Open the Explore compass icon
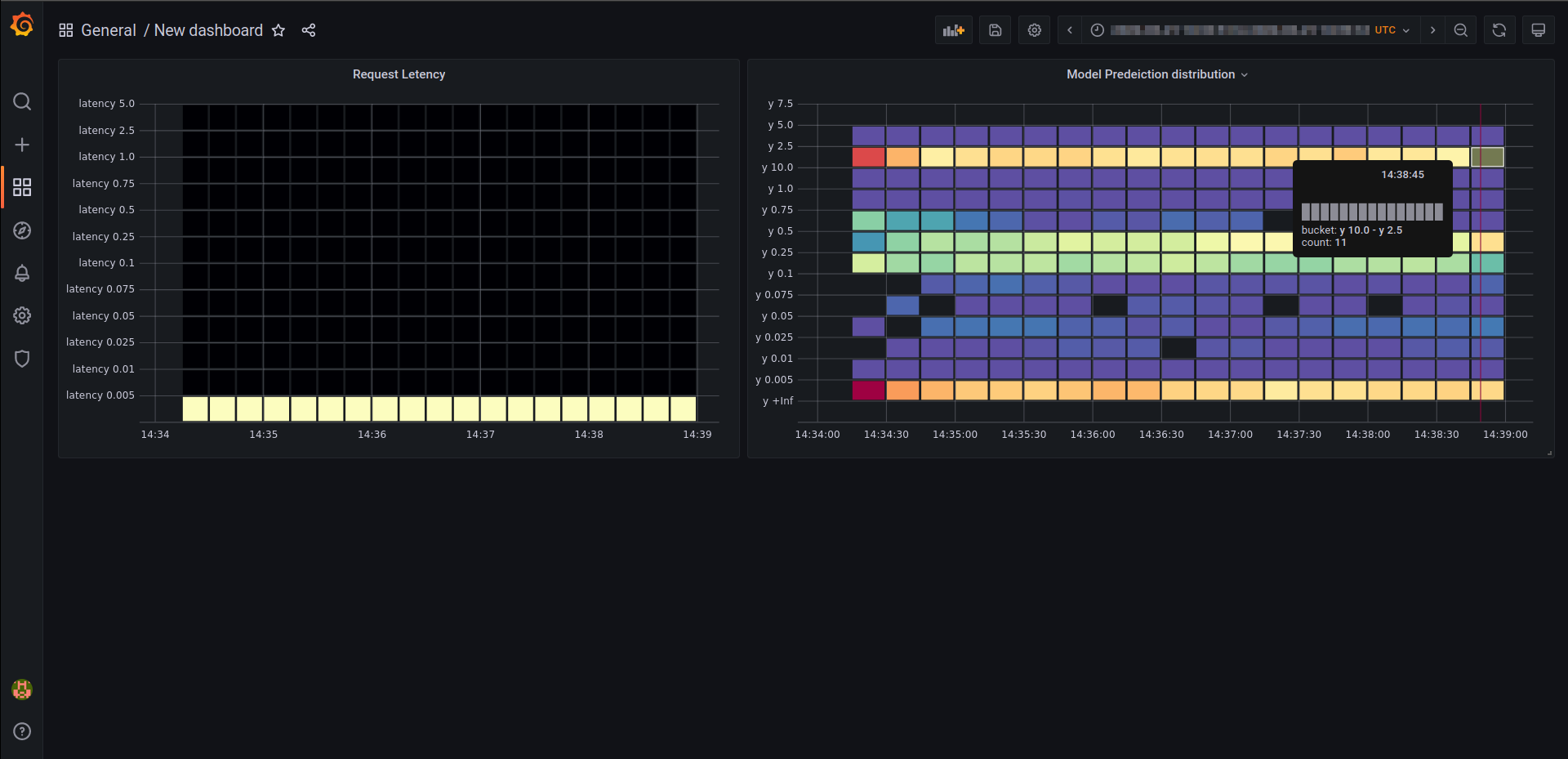Viewport: 1568px width, 759px height. 22,230
